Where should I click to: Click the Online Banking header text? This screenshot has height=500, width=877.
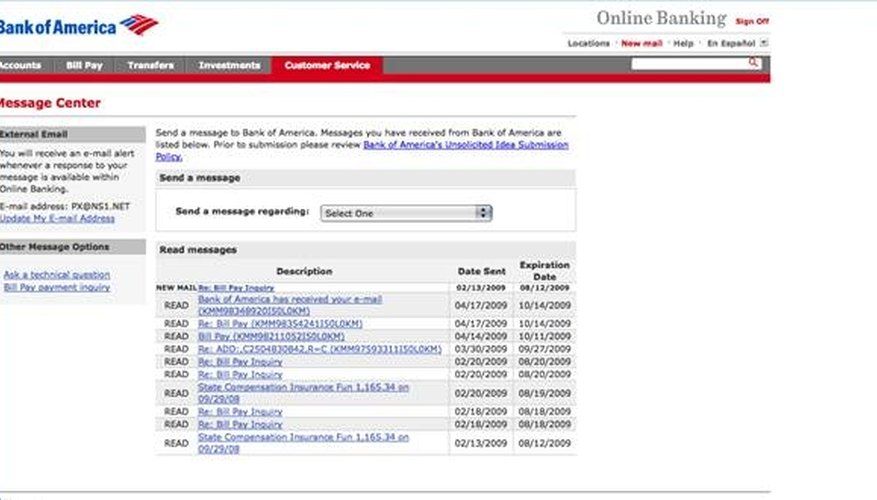pyautogui.click(x=661, y=18)
